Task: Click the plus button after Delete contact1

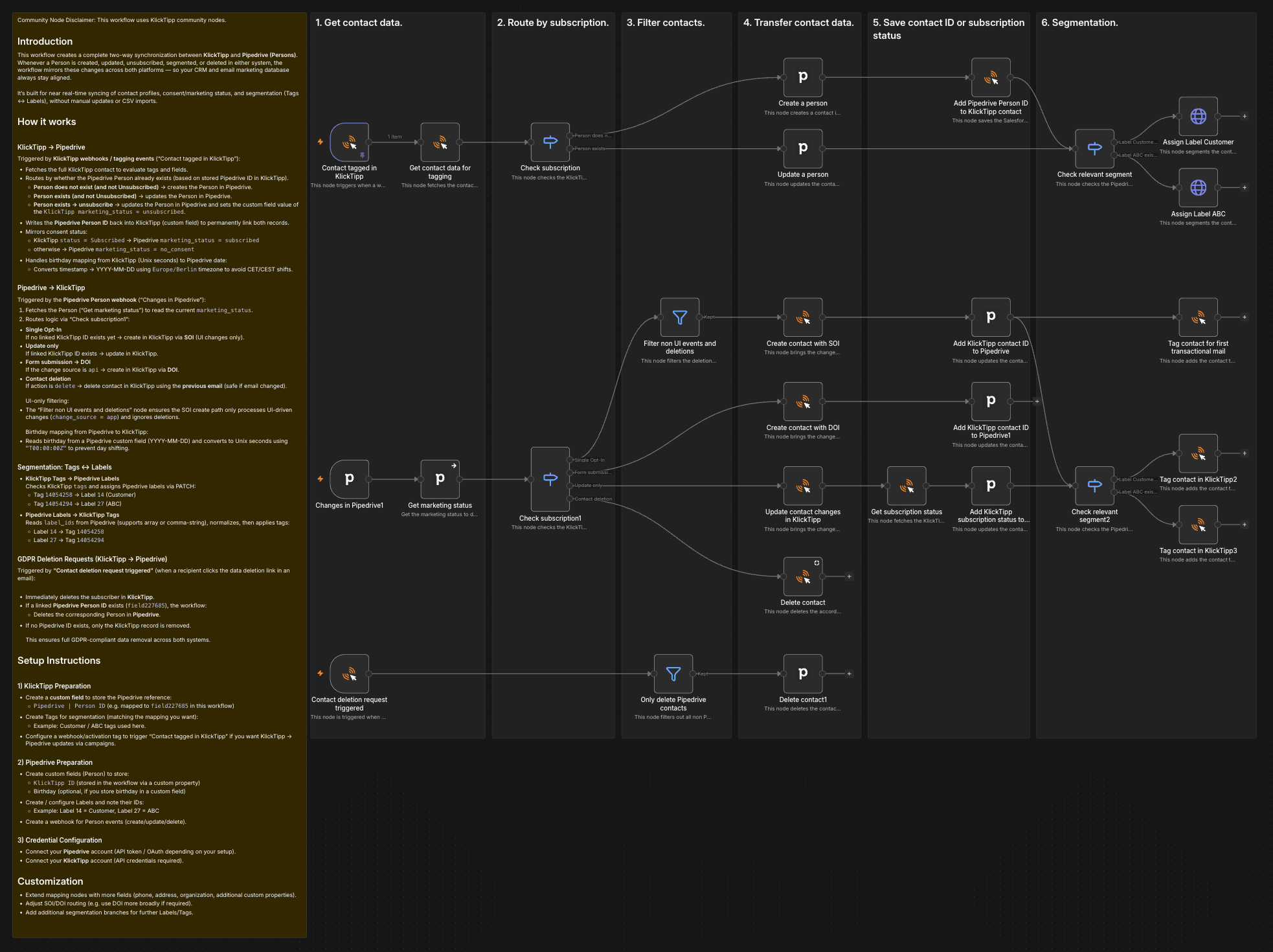Action: tap(849, 674)
